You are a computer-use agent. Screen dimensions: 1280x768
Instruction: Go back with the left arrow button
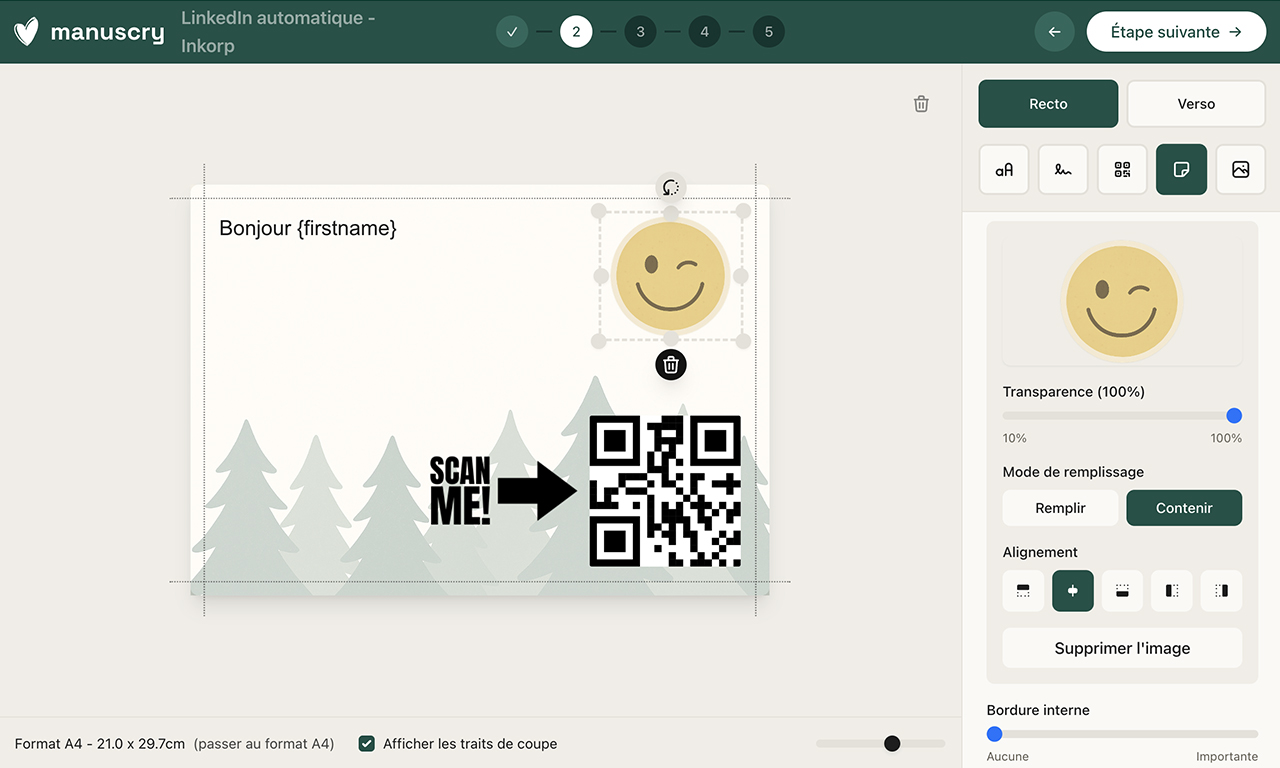click(x=1054, y=32)
